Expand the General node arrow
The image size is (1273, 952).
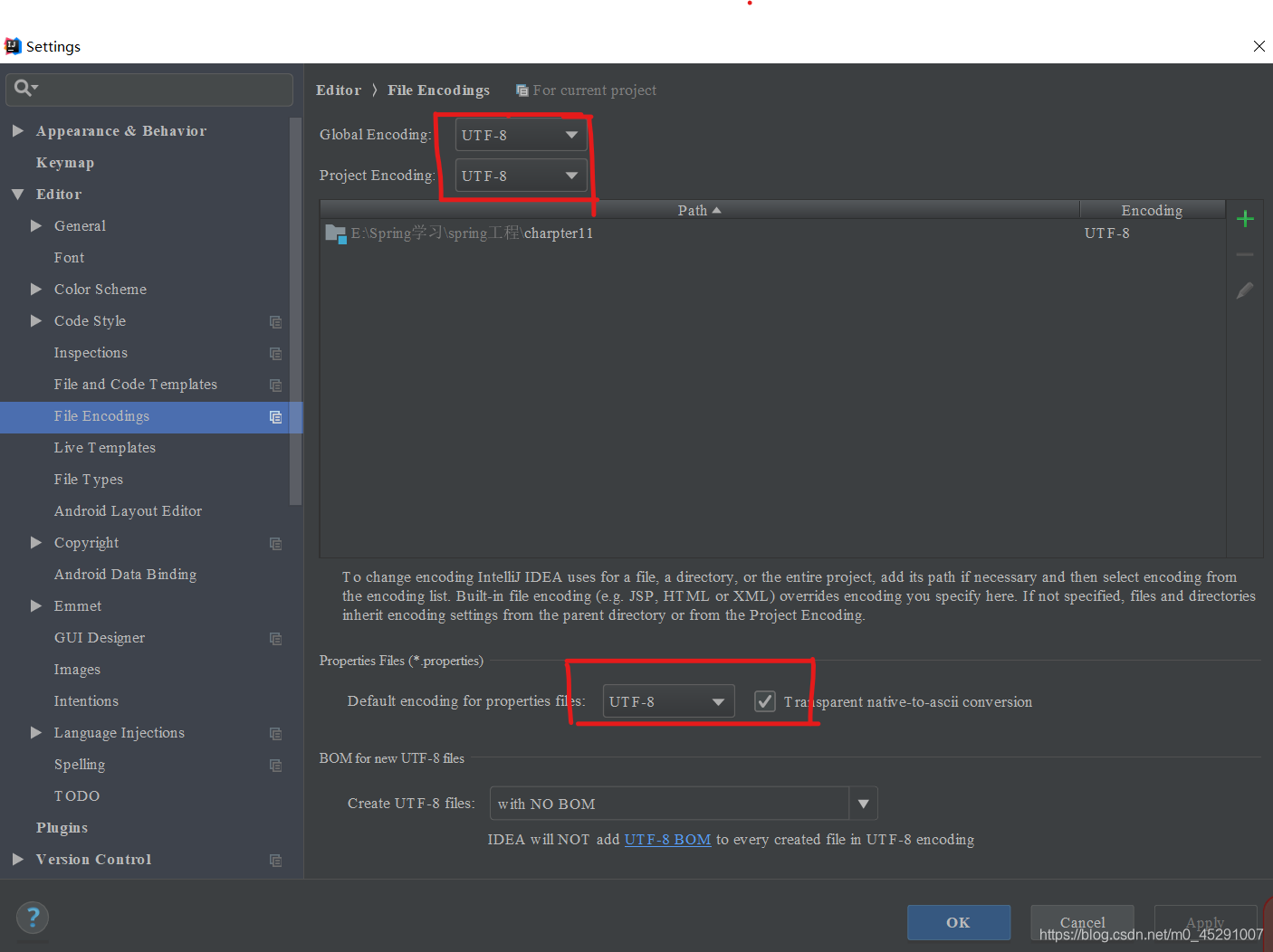(36, 225)
